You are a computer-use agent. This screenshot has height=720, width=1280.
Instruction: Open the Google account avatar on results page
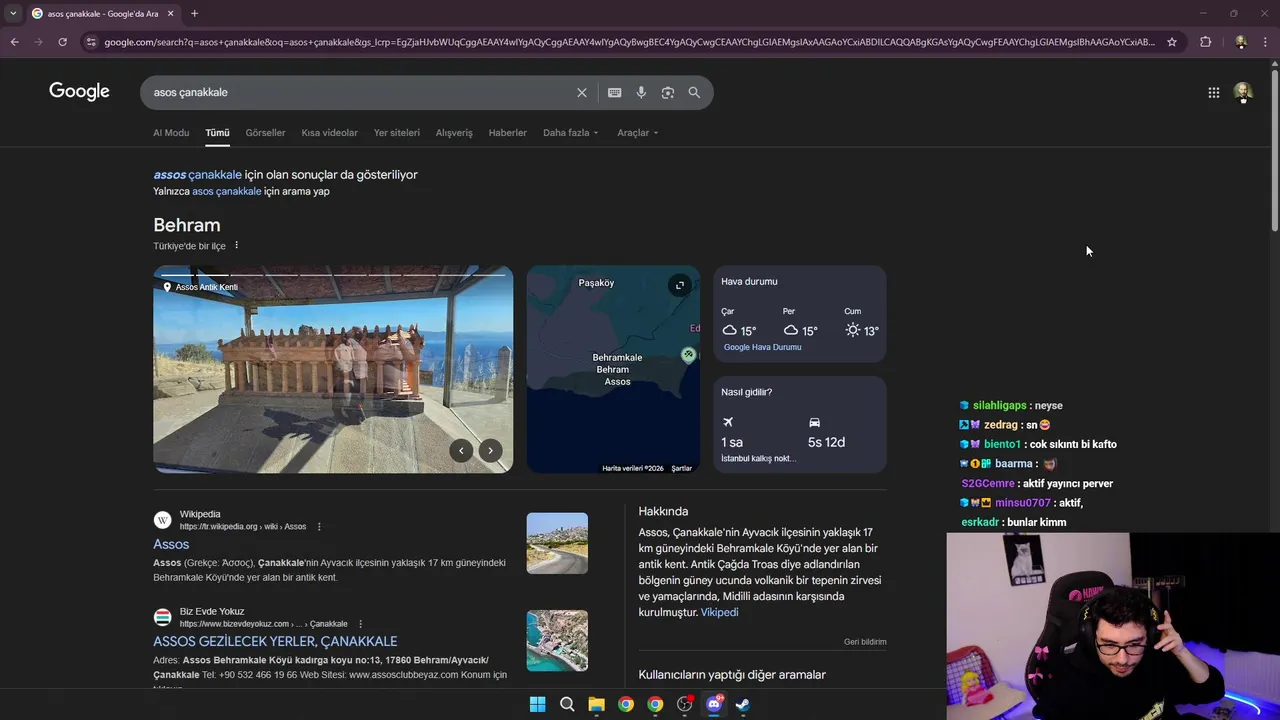point(1242,92)
